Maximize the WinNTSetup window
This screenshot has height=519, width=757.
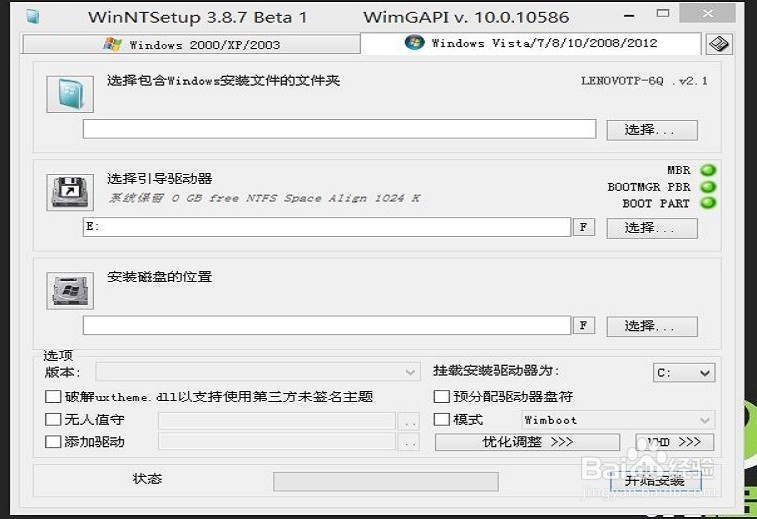coord(663,14)
